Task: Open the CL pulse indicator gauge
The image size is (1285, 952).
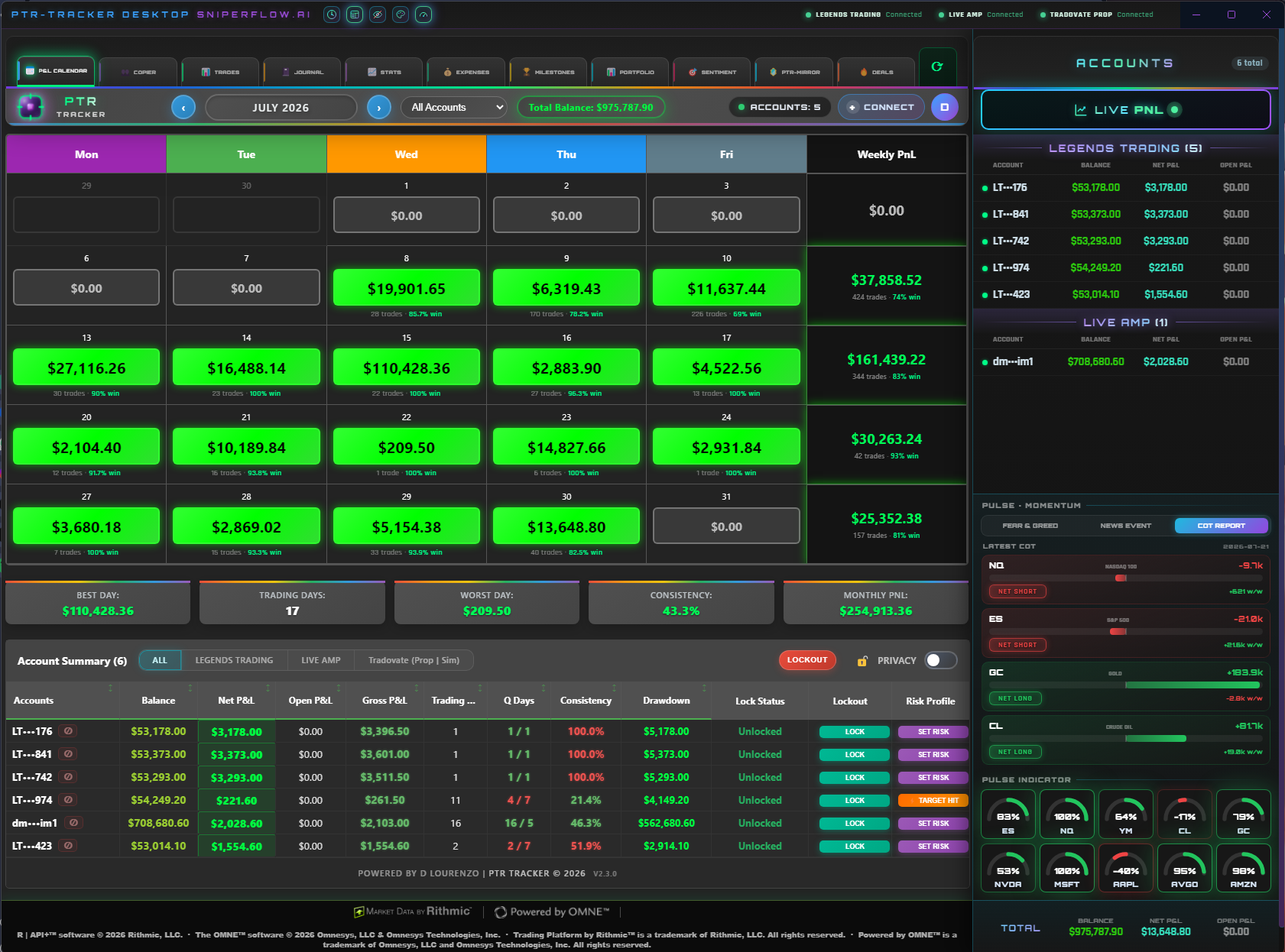Action: pos(1185,814)
